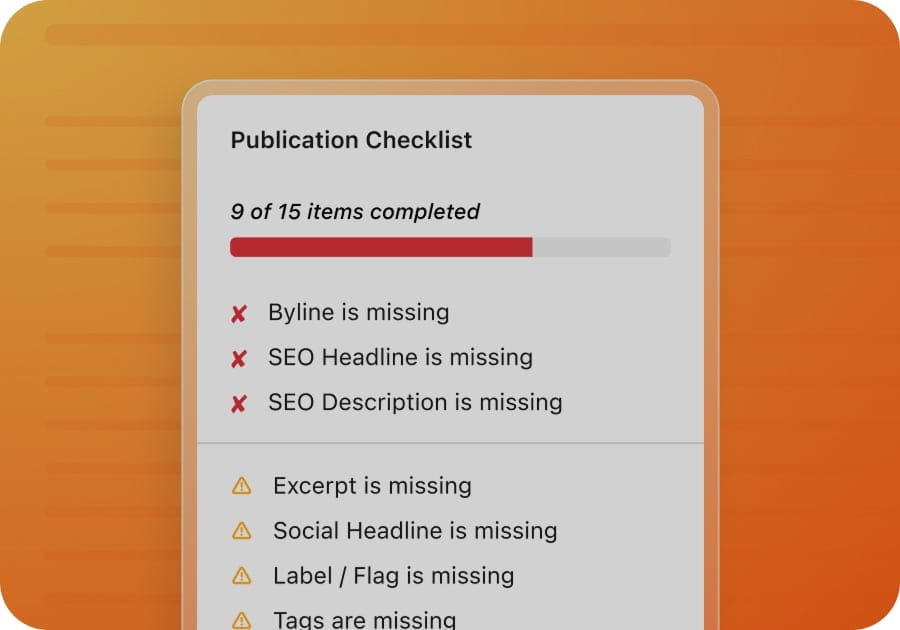This screenshot has height=630, width=900.
Task: Open 'Label / Flag is missing' warning
Action: [393, 576]
